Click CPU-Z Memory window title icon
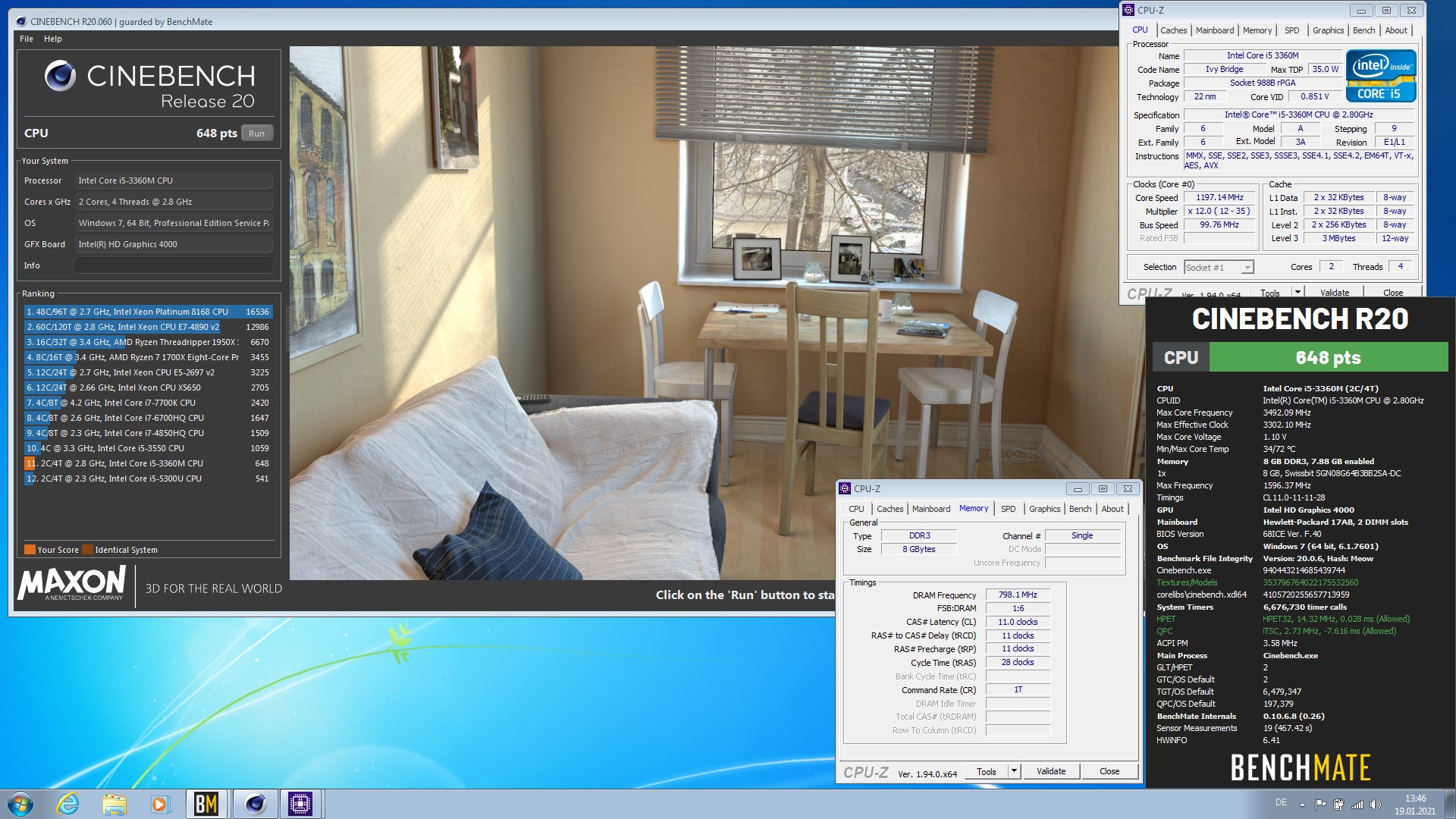 (x=845, y=488)
